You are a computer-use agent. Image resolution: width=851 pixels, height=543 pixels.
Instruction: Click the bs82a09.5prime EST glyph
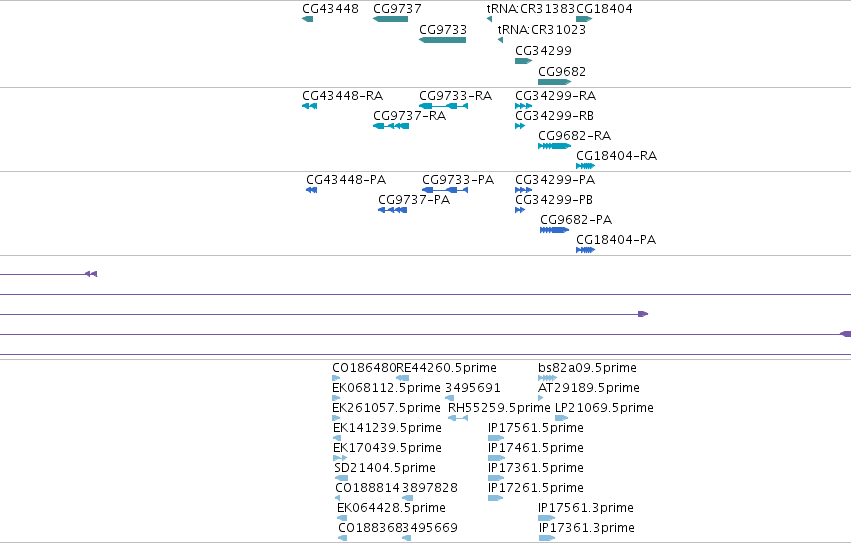click(547, 378)
